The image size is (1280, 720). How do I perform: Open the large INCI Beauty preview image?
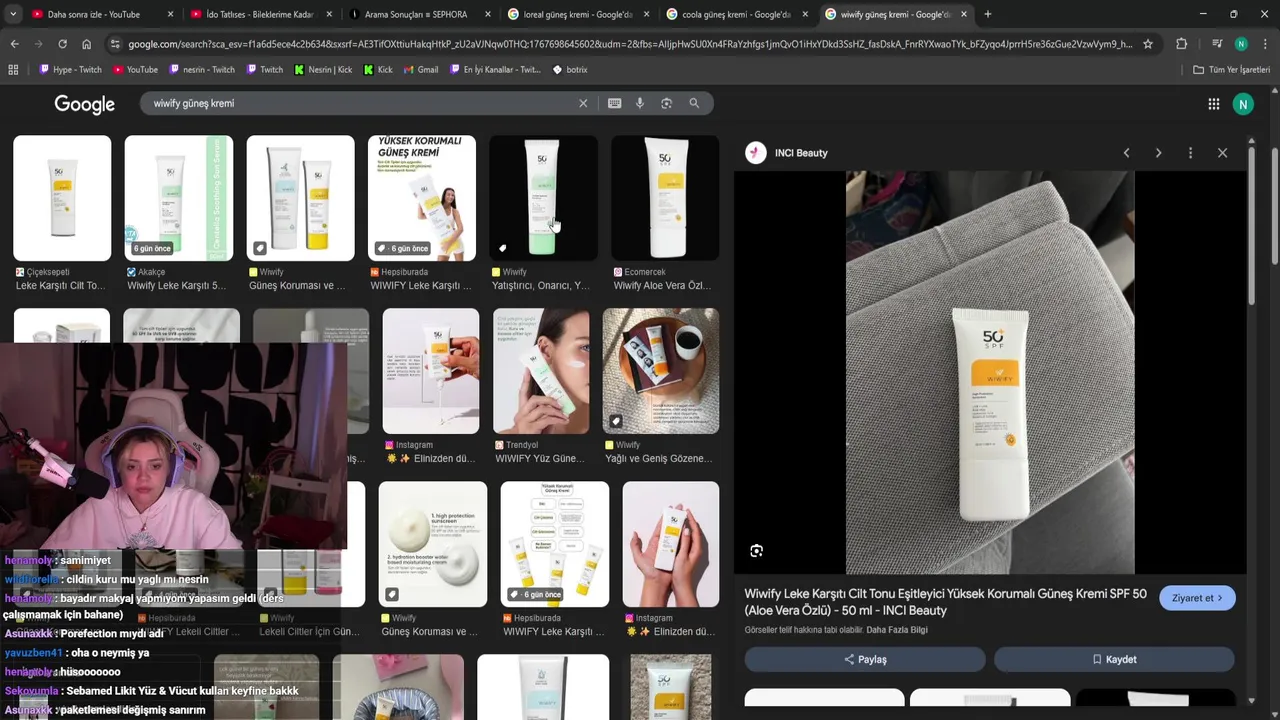[x=990, y=372]
